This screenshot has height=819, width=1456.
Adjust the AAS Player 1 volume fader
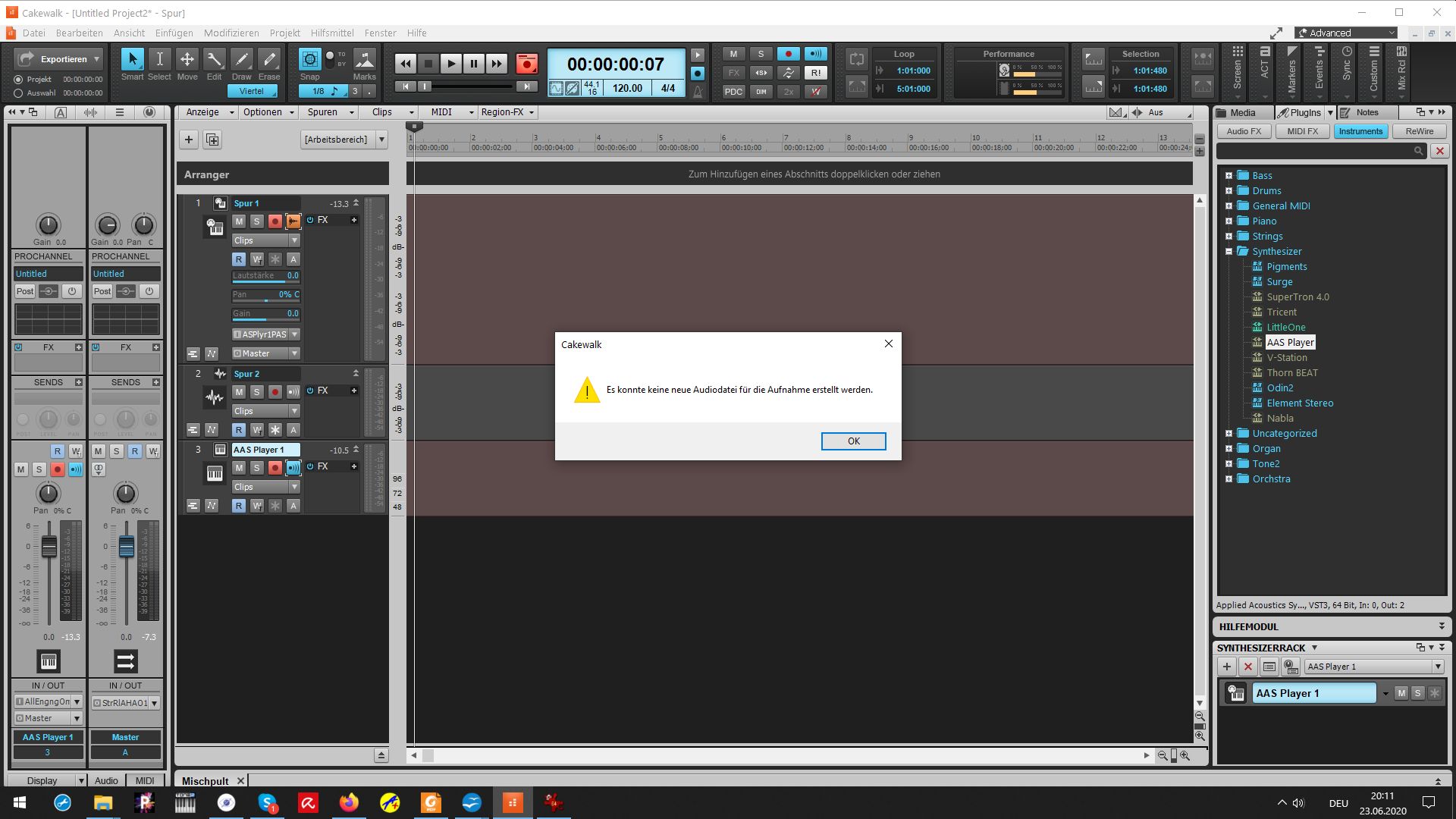(x=49, y=547)
